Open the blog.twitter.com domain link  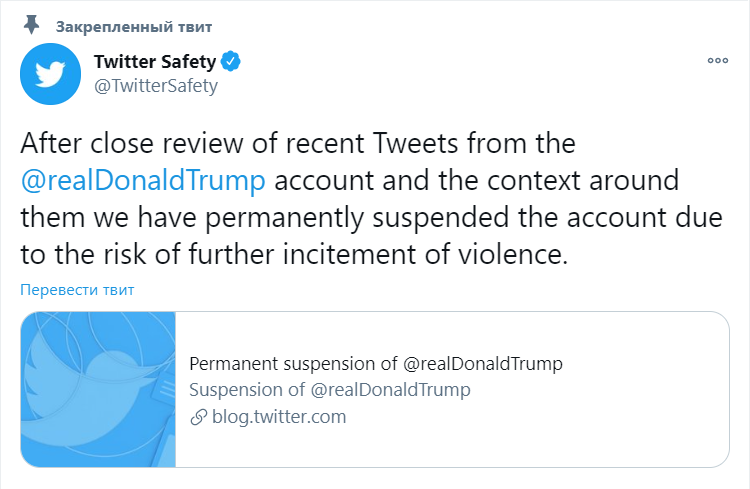click(279, 417)
